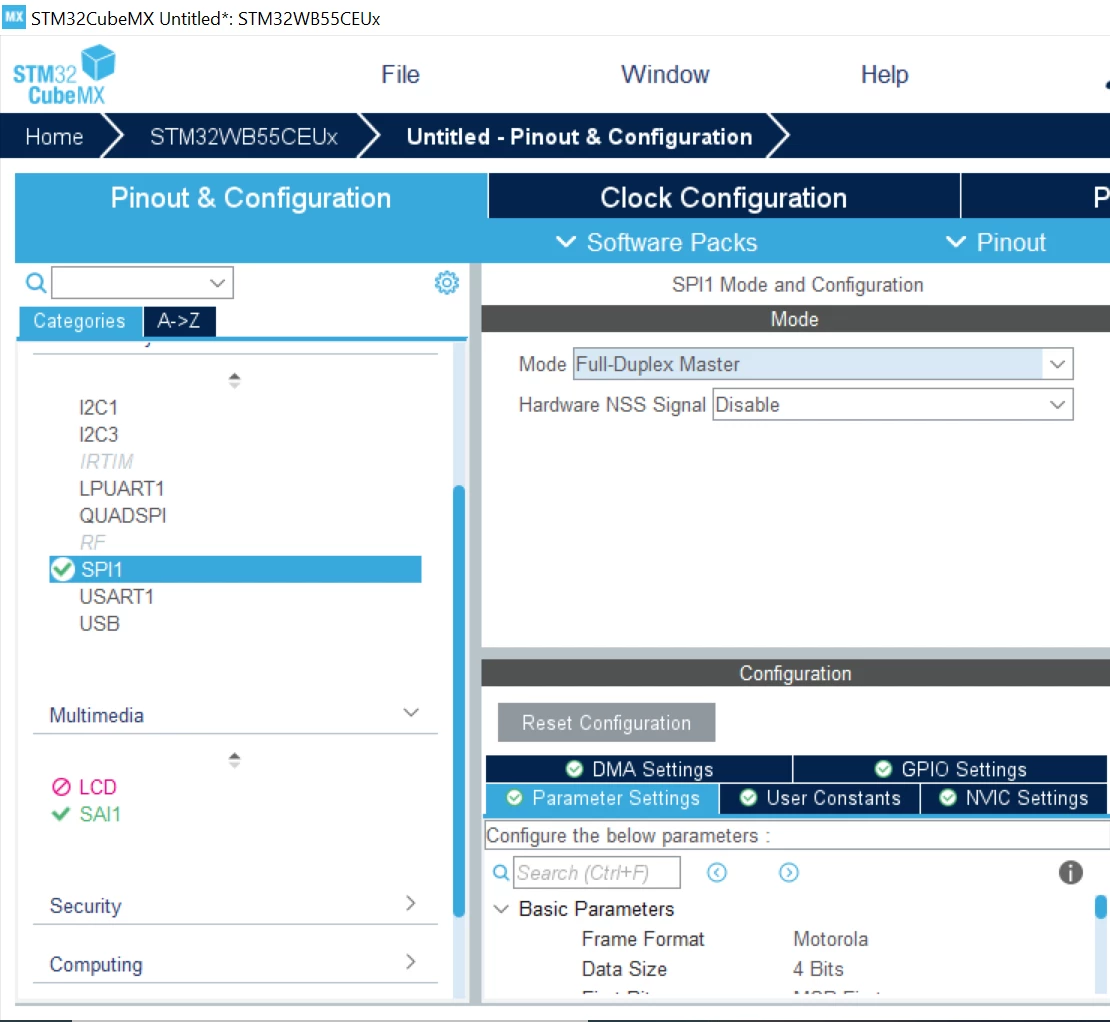Click the info icon in Parameter Settings
Image resolution: width=1110 pixels, height=1022 pixels.
[x=1070, y=872]
